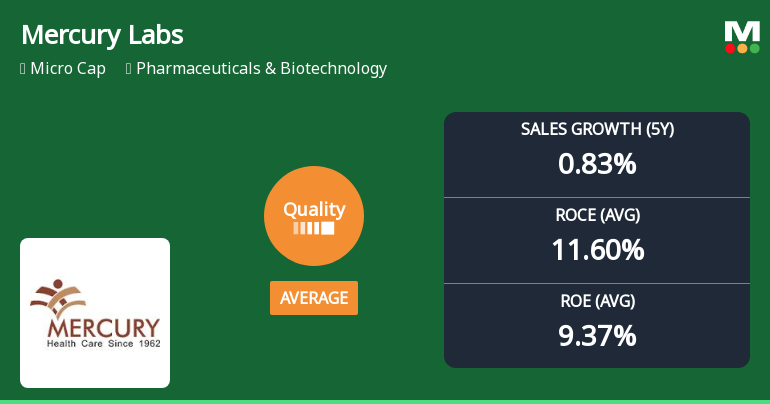
Task: Click the 9.37% ROE value
Action: pyautogui.click(x=597, y=336)
